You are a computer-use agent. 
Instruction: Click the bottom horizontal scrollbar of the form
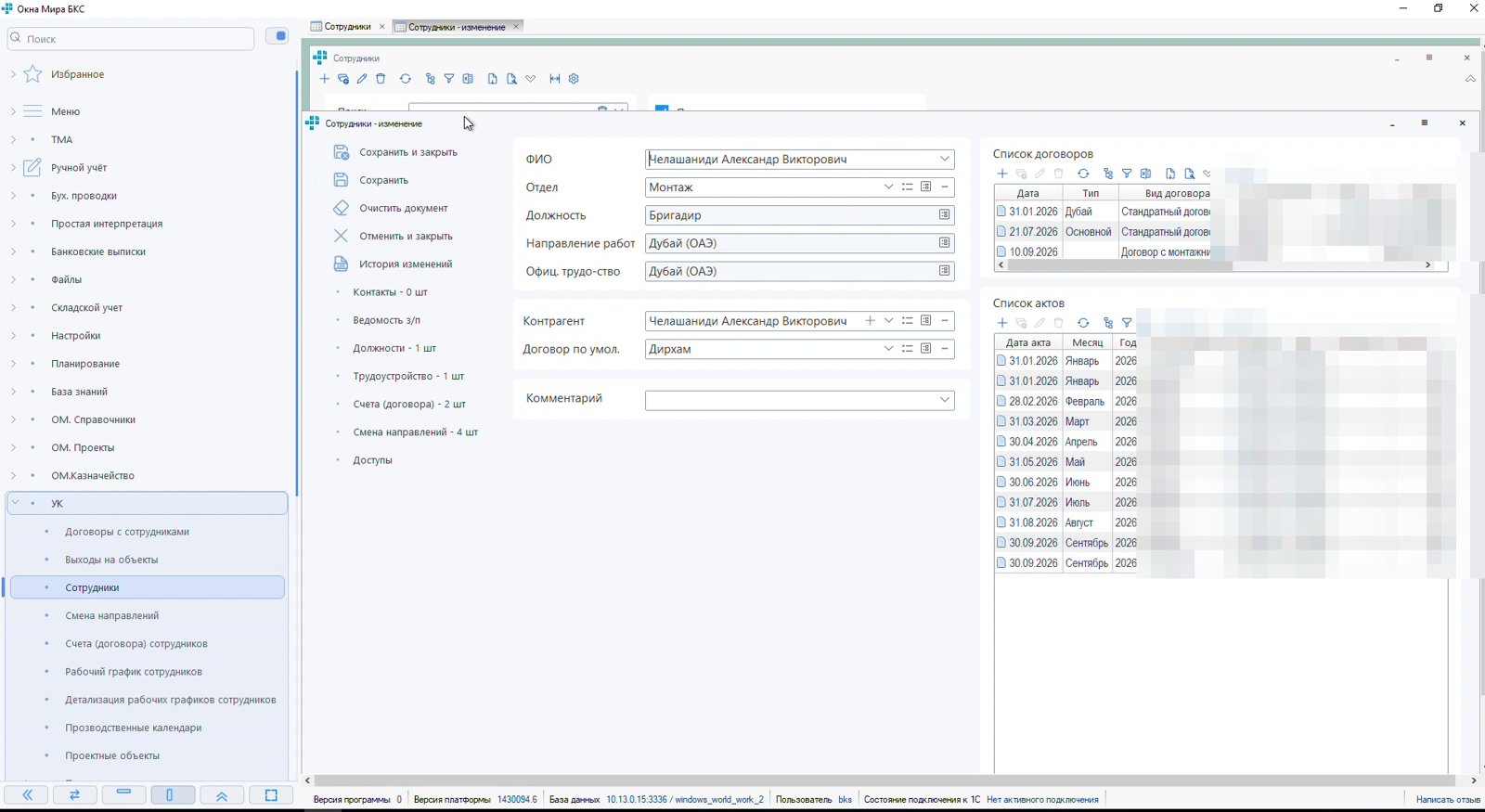(x=883, y=780)
